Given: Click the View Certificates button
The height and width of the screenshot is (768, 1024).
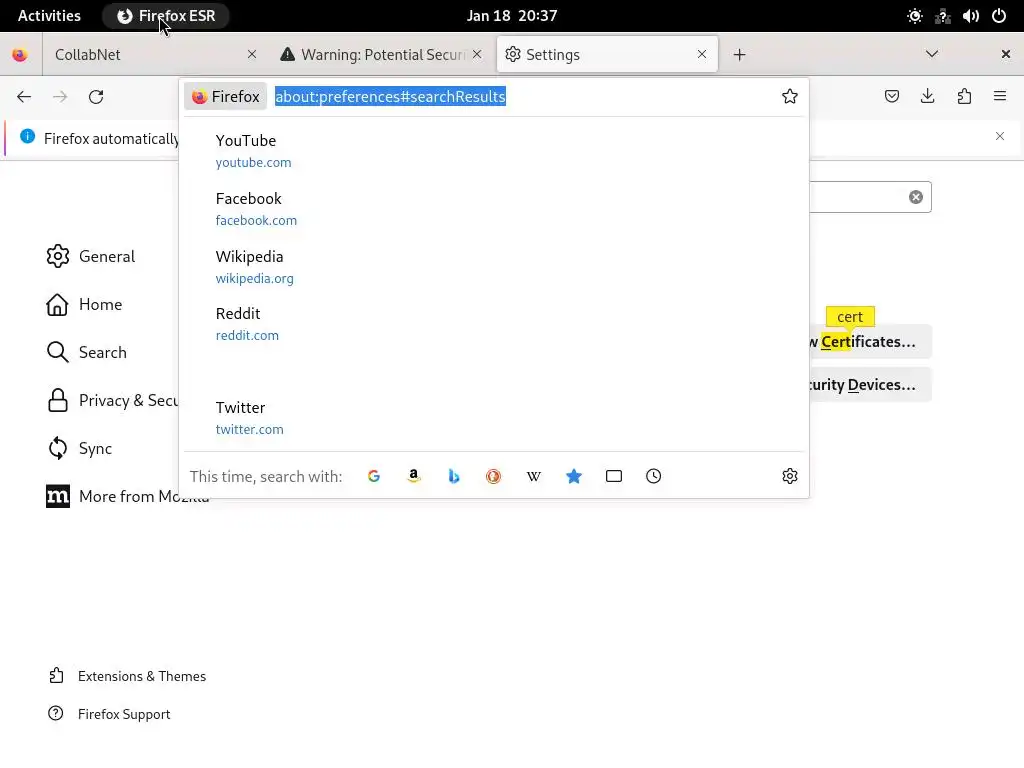Looking at the screenshot, I should coord(871,342).
